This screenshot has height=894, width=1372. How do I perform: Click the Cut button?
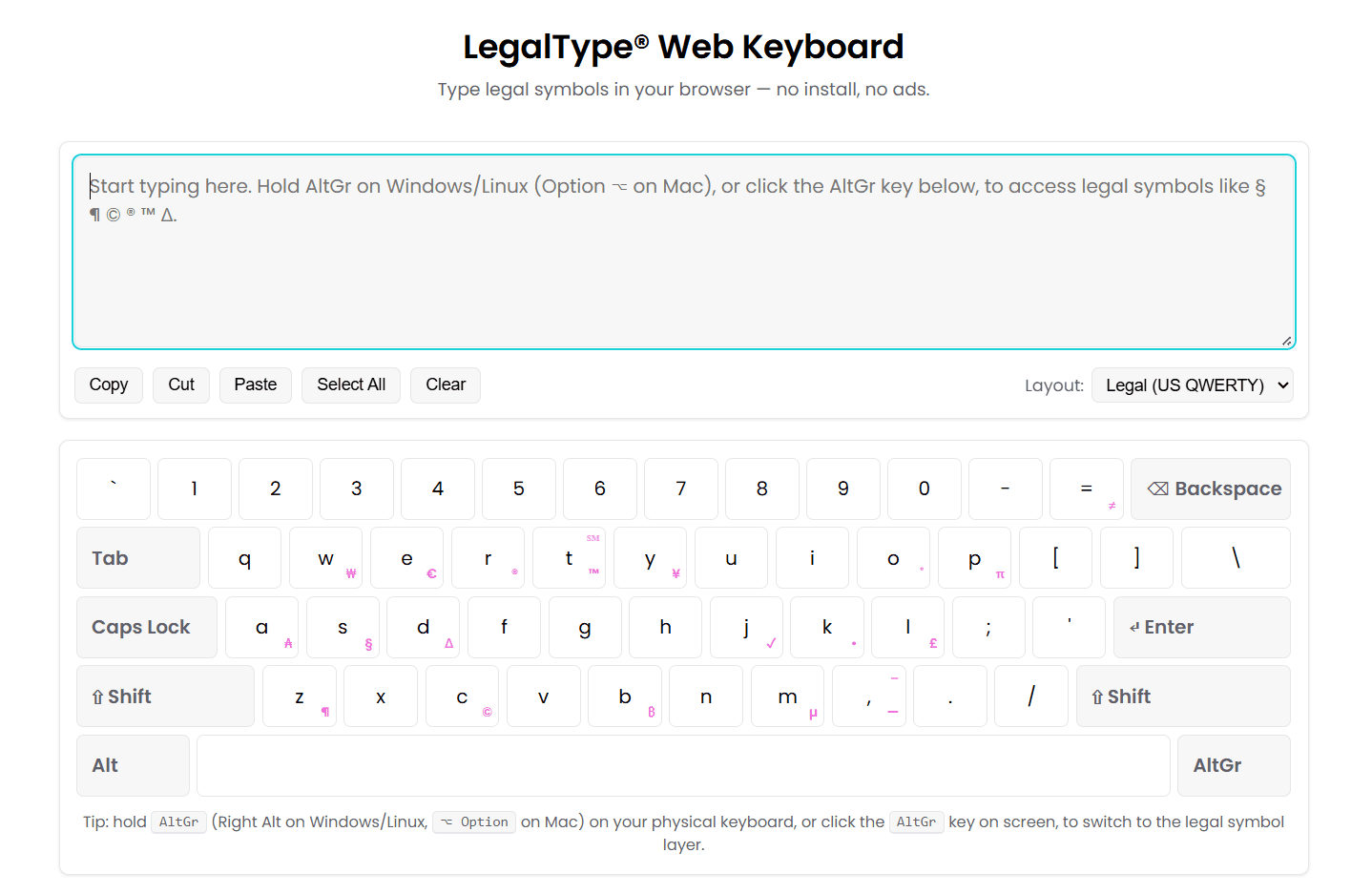pyautogui.click(x=181, y=385)
